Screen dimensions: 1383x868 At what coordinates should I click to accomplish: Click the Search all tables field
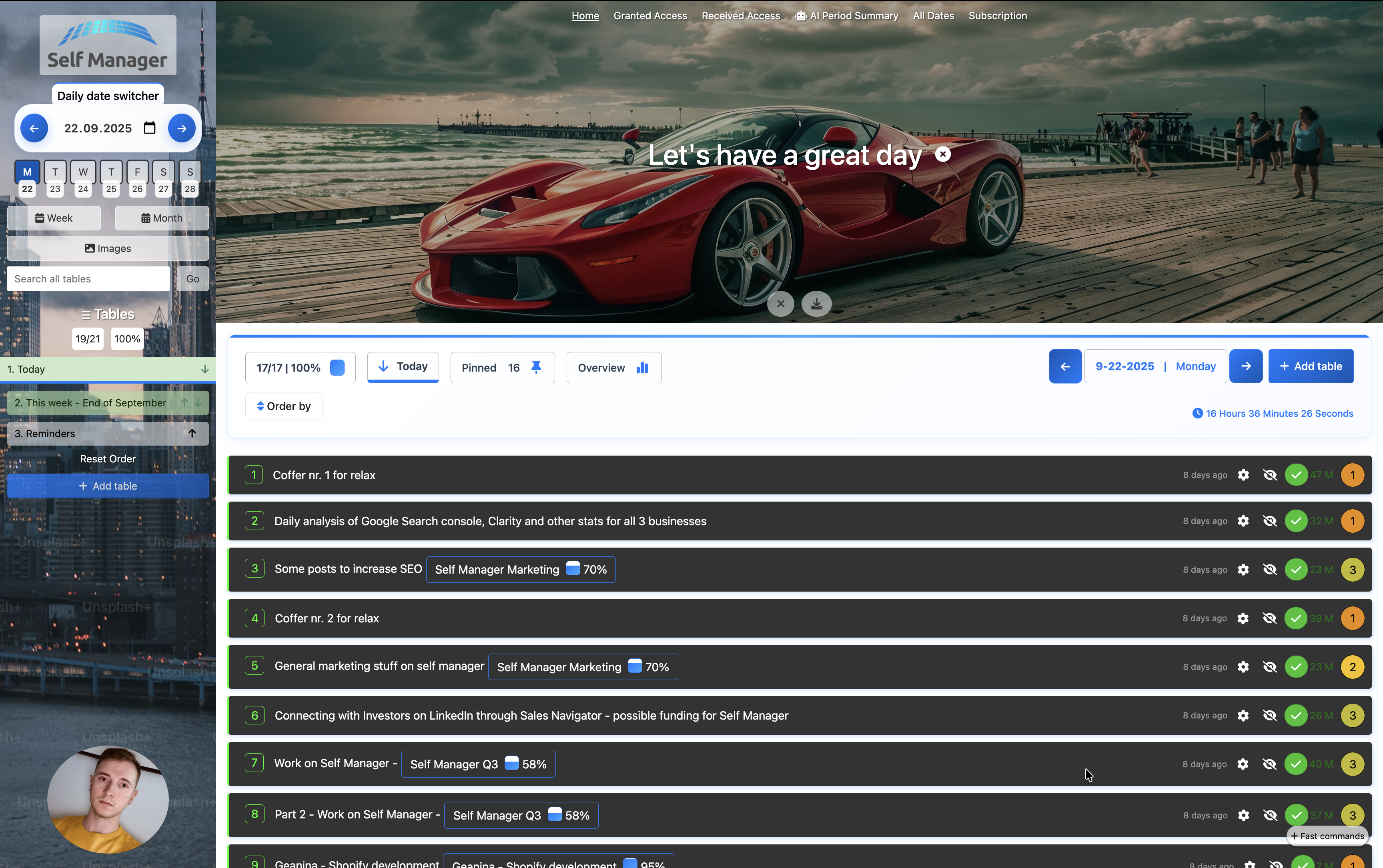(88, 279)
